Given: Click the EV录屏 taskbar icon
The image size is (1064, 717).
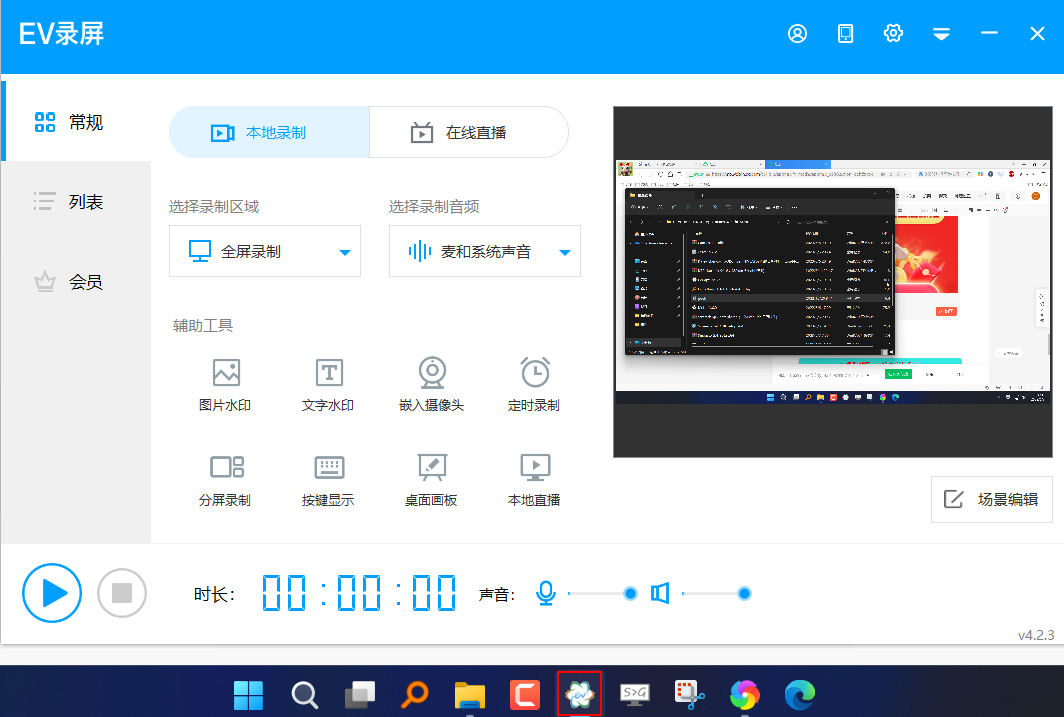Looking at the screenshot, I should tap(580, 693).
